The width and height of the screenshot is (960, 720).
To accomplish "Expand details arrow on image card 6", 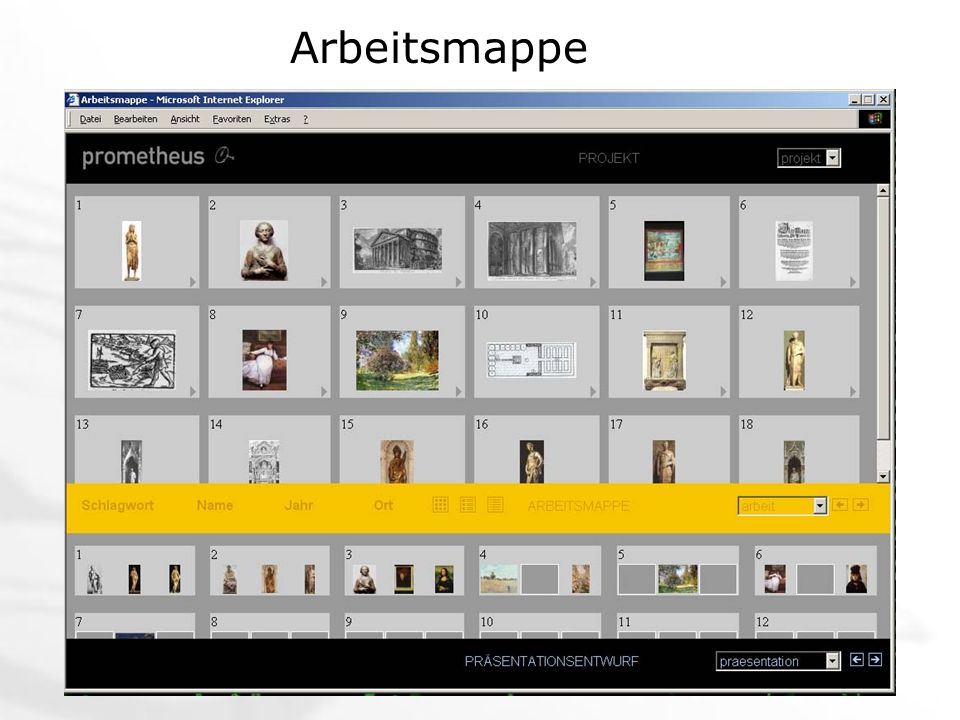I will [853, 282].
